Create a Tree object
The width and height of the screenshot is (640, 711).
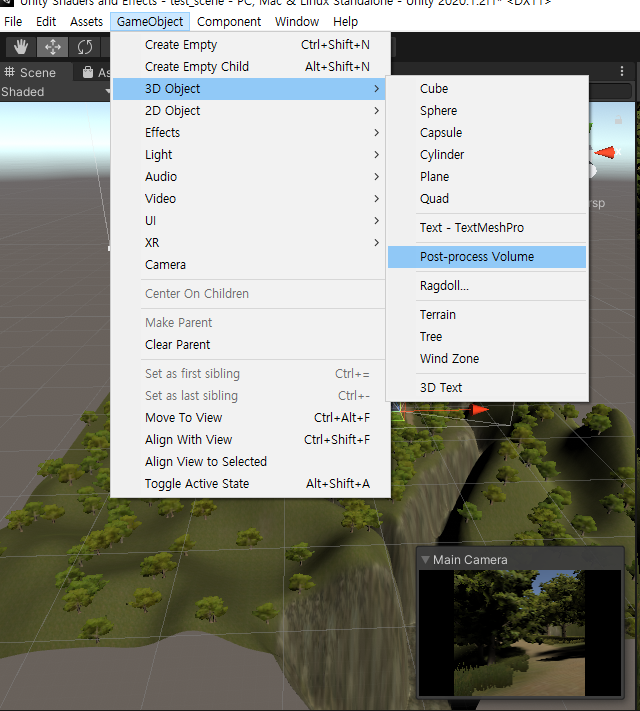pyautogui.click(x=487, y=337)
